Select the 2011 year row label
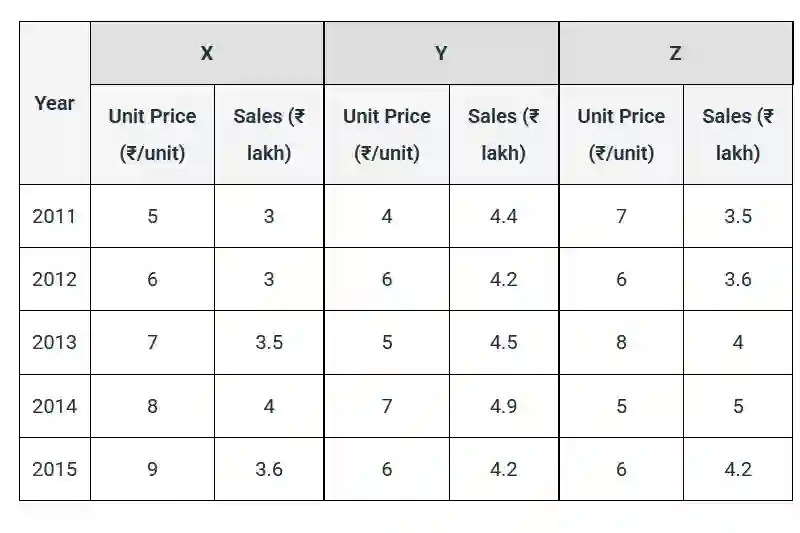The height and width of the screenshot is (533, 800). point(54,216)
